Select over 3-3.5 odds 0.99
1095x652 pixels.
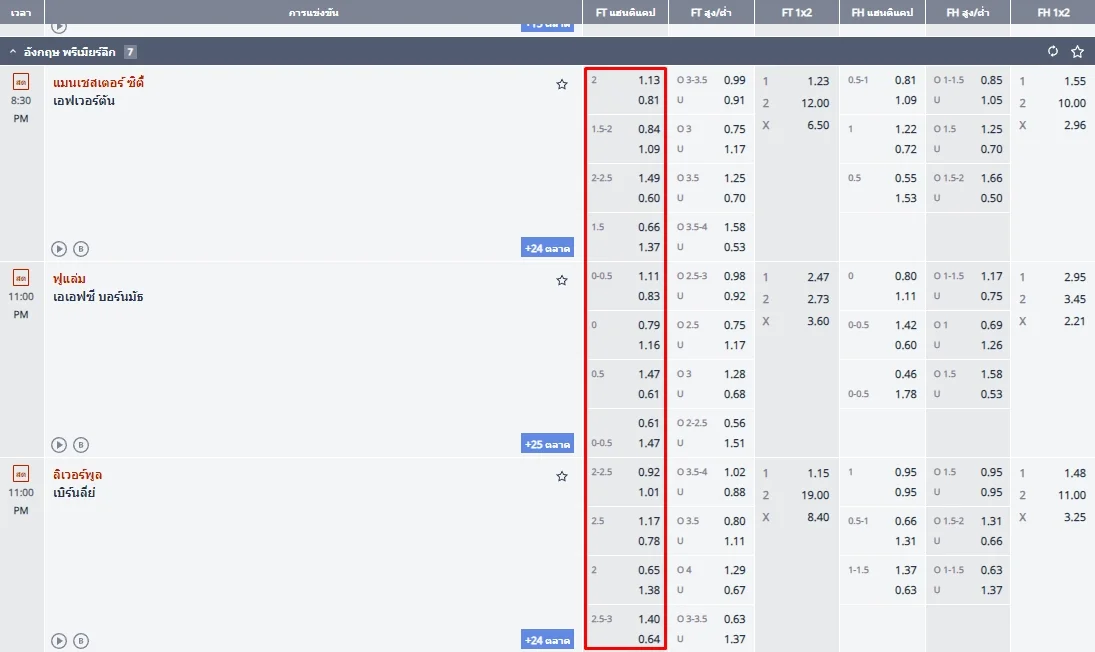click(735, 80)
